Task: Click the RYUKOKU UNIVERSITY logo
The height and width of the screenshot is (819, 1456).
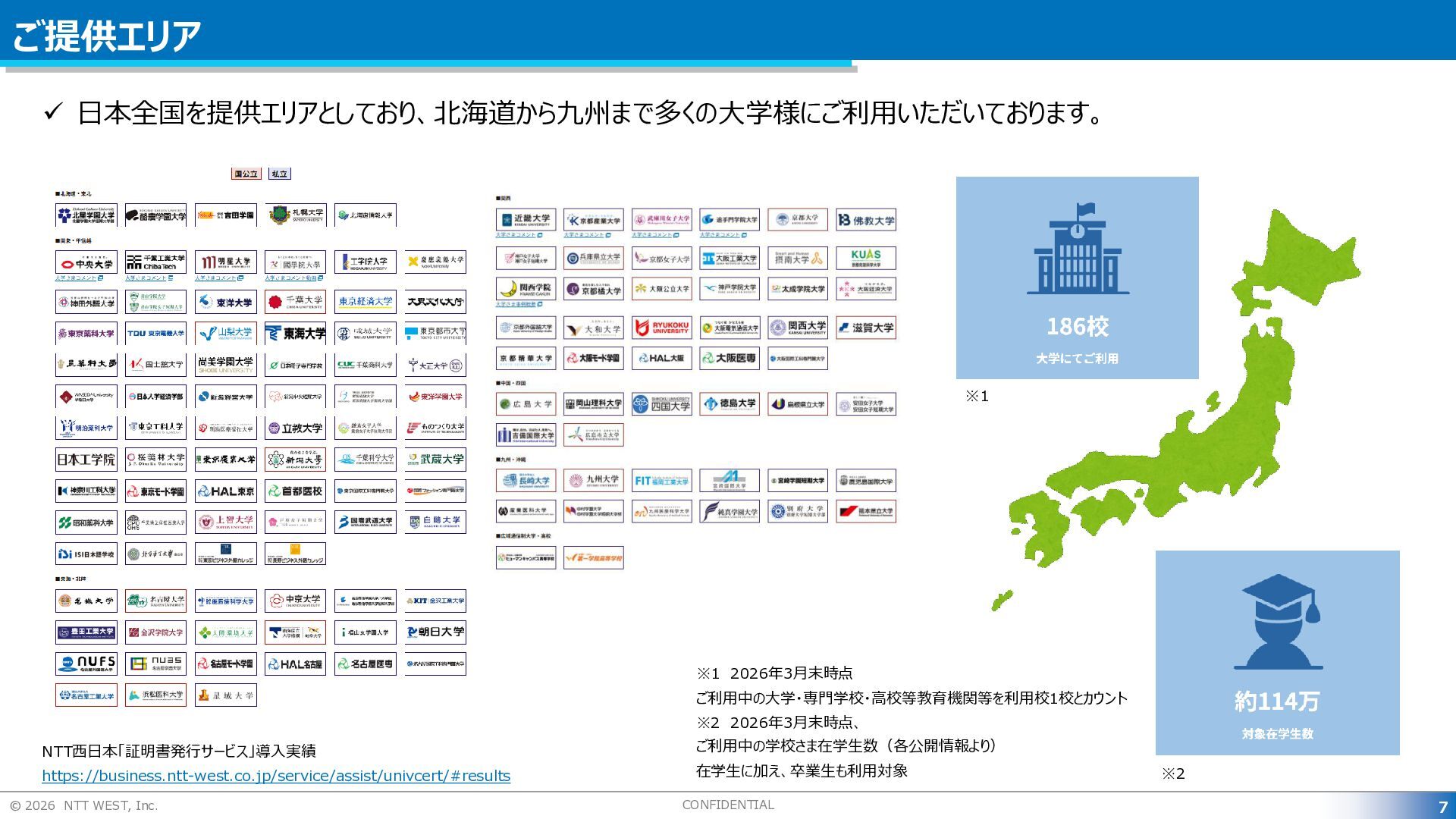Action: 662,328
